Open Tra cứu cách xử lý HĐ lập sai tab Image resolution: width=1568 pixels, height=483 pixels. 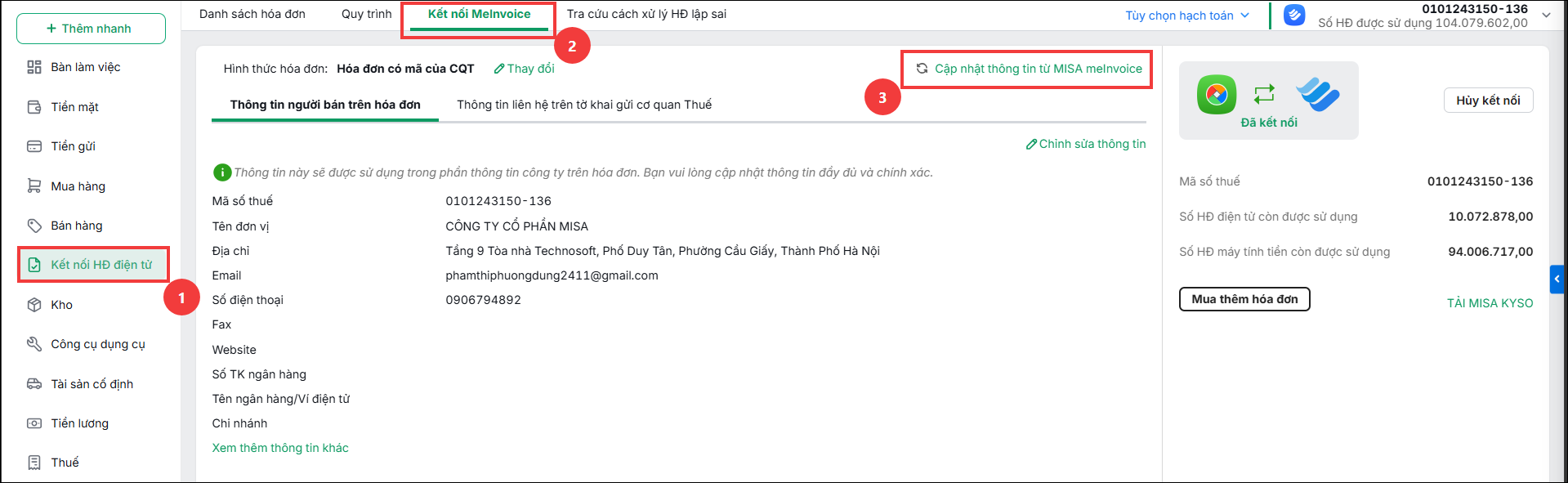click(x=646, y=14)
